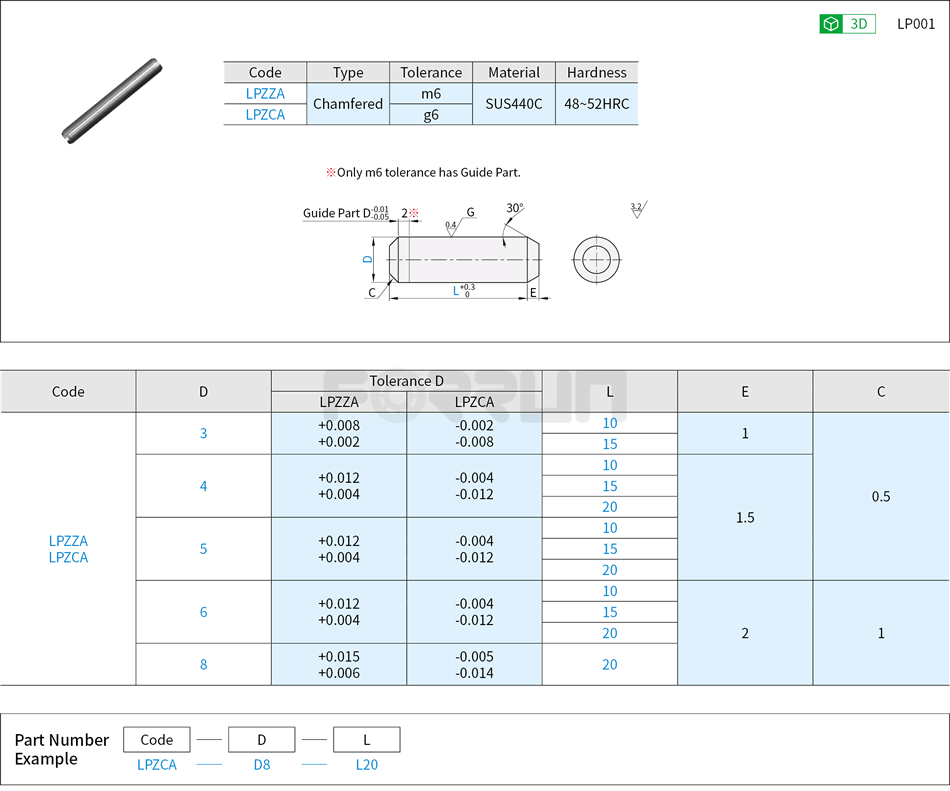The image size is (950, 791).
Task: Select diameter value 3 in D column
Action: 202,434
